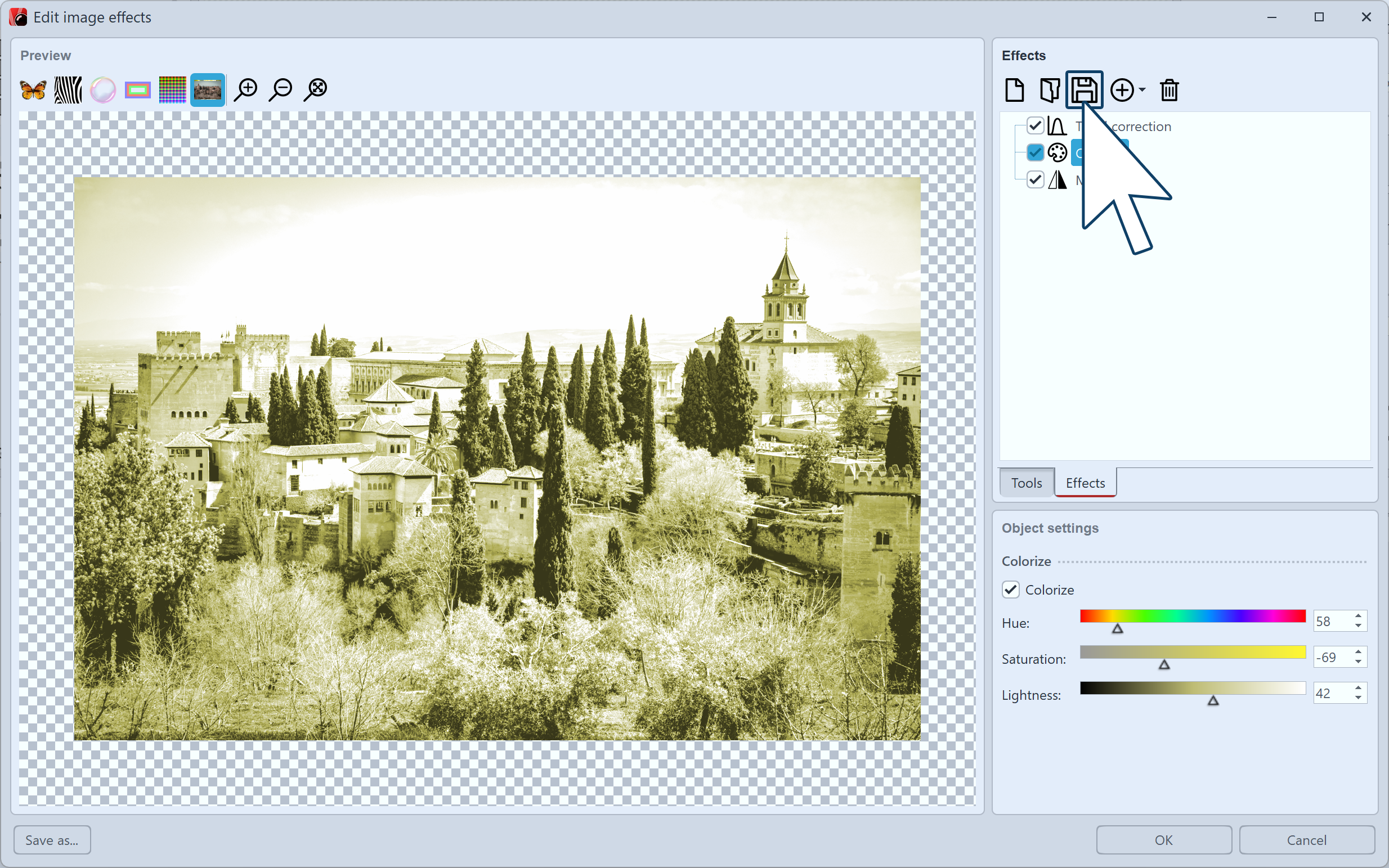
Task: Confirm changes with the OK button
Action: (1163, 840)
